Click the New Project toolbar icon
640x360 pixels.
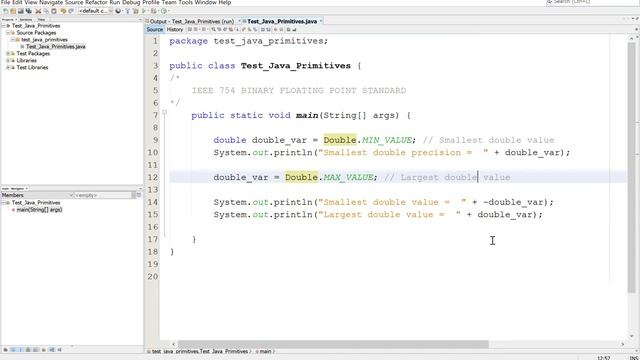tap(13, 11)
